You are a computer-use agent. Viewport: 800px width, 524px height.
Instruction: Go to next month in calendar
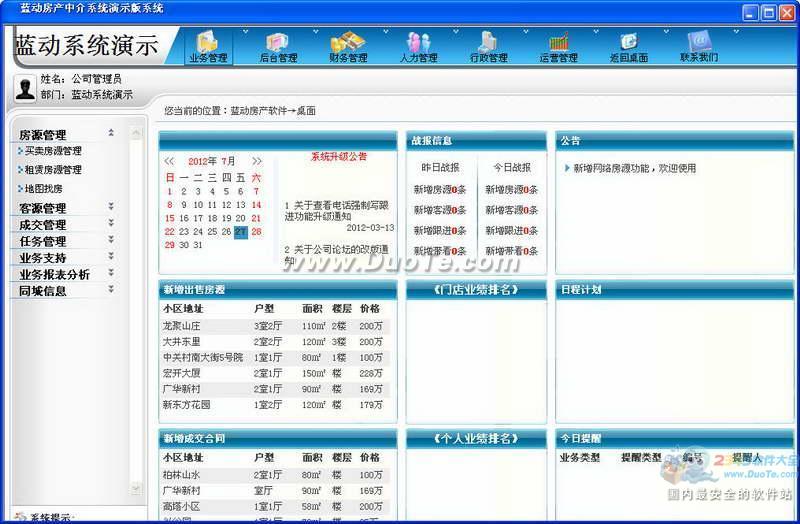257,161
